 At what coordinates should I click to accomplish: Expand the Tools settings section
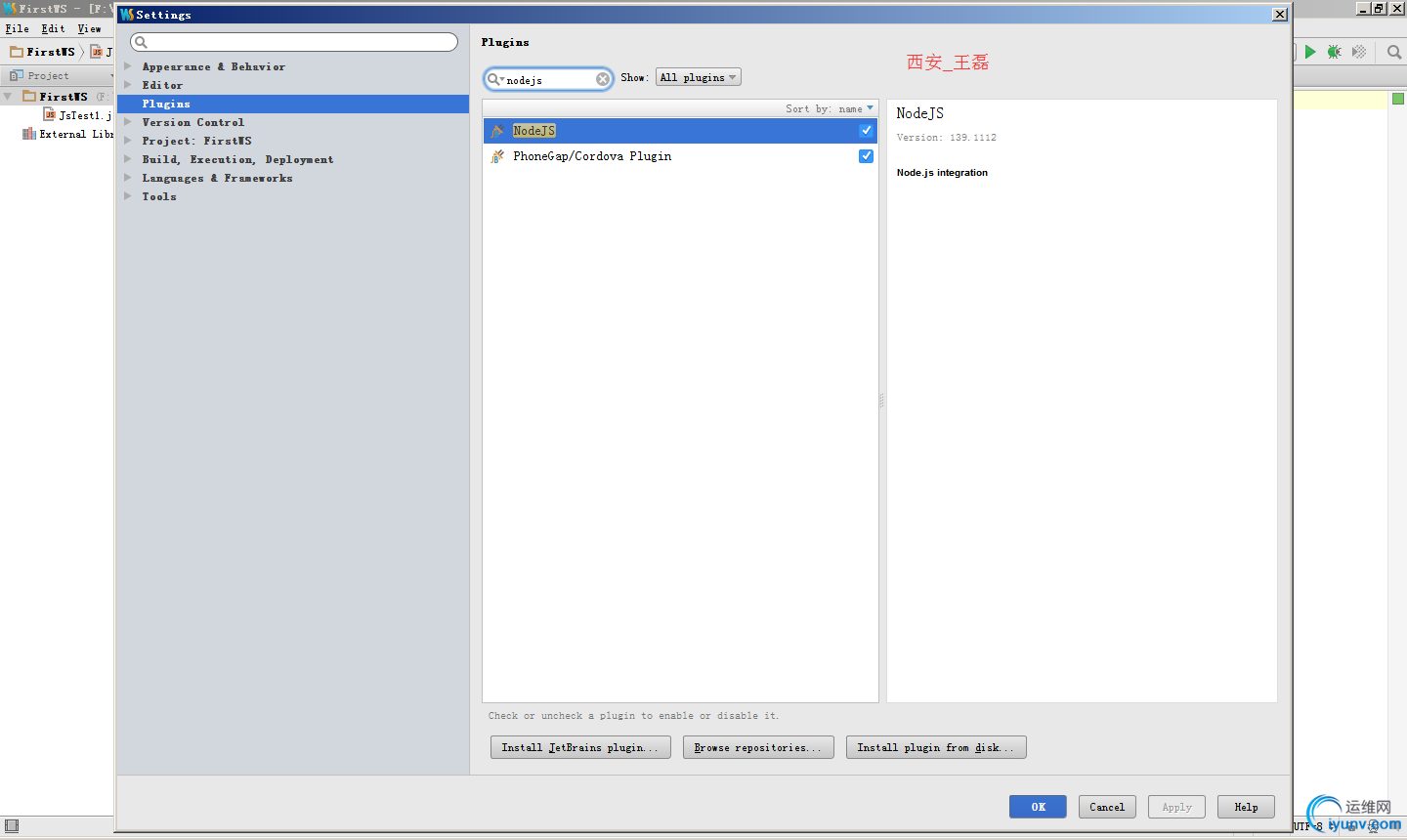click(x=127, y=196)
